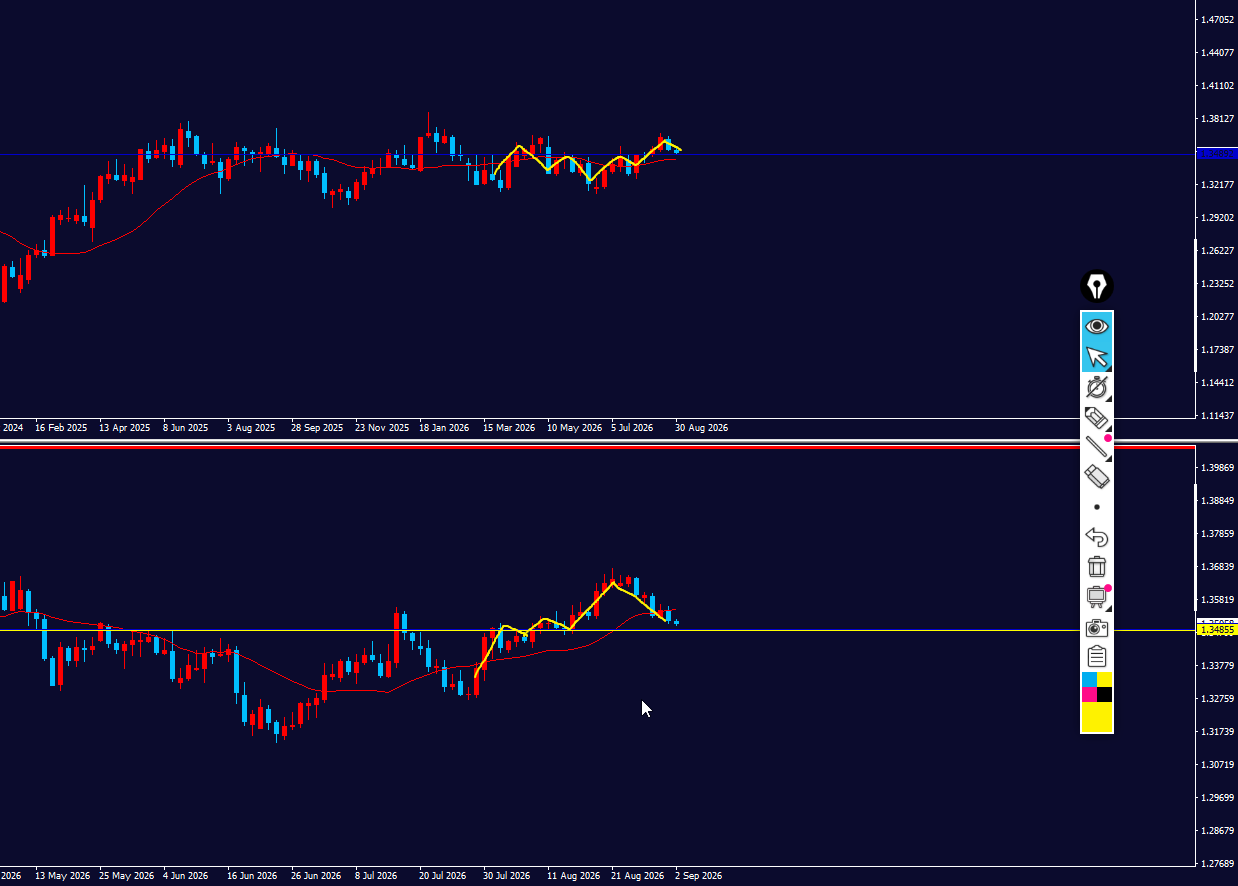Screen dimensions: 1238x886
Task: Select the eraser tool
Action: tap(1097, 477)
